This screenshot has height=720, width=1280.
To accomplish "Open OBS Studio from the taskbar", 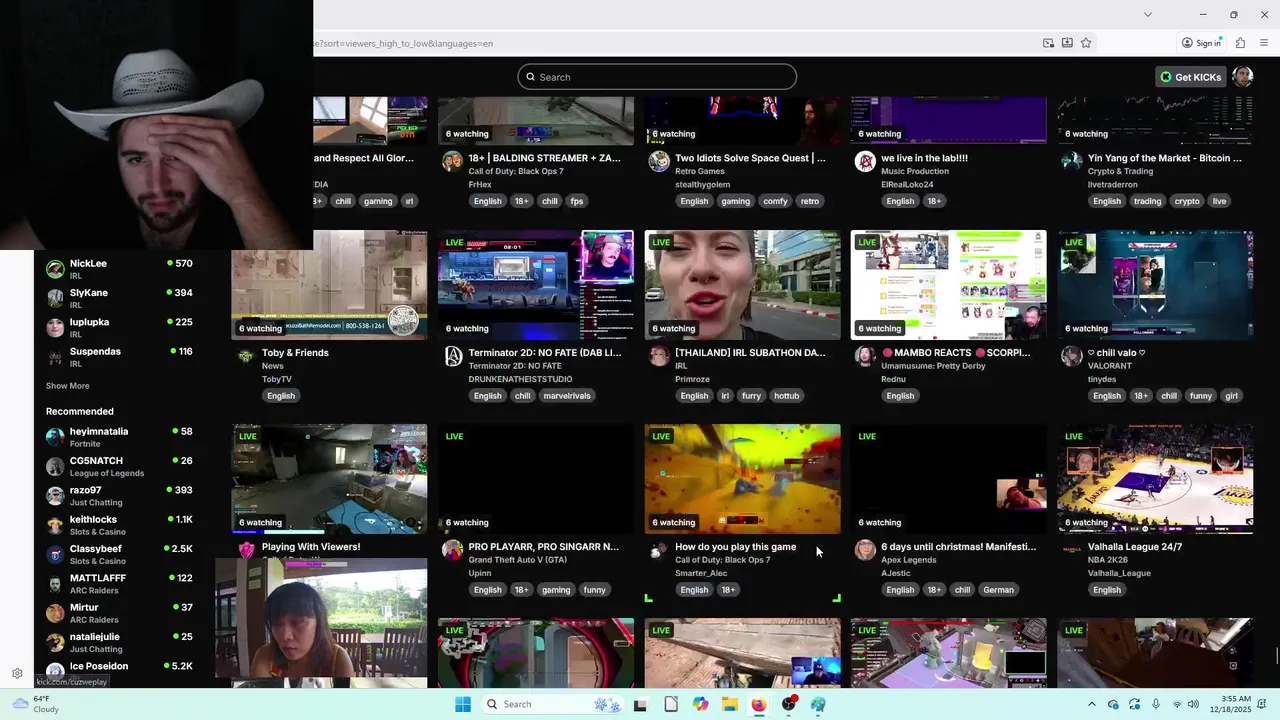I will [789, 704].
